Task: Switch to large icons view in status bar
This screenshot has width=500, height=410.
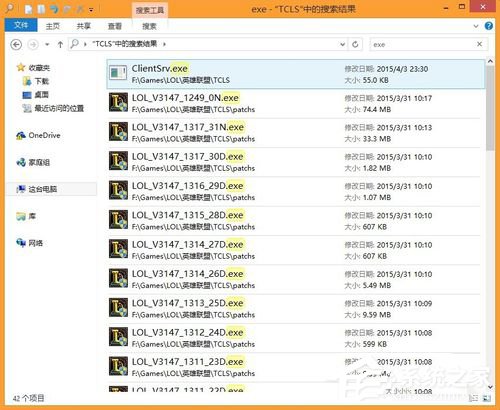Action: [x=486, y=398]
